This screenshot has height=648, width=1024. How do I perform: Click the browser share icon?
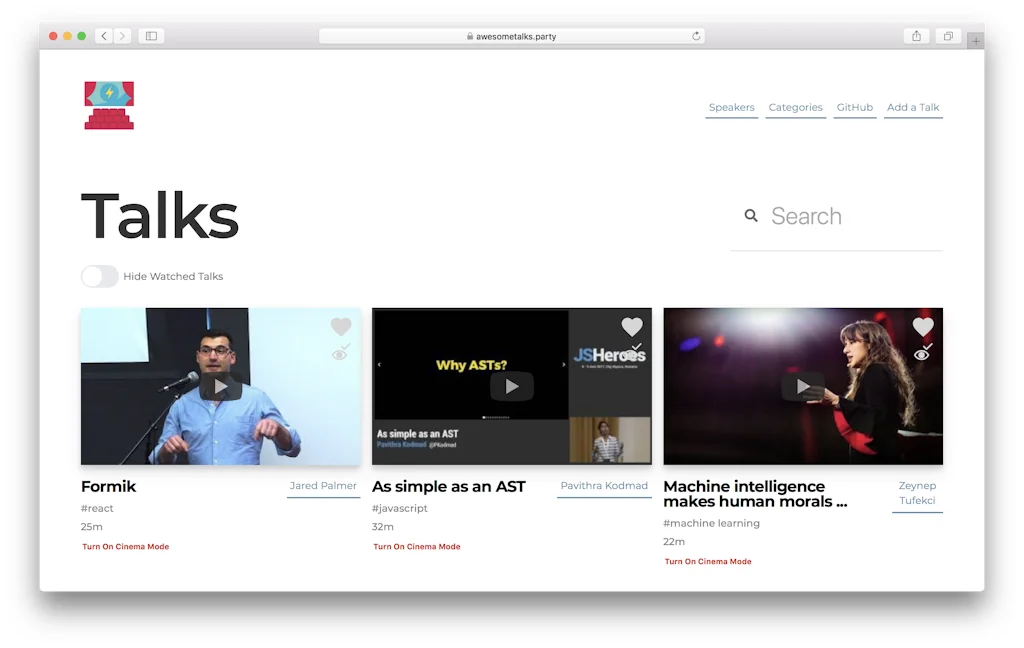point(916,36)
